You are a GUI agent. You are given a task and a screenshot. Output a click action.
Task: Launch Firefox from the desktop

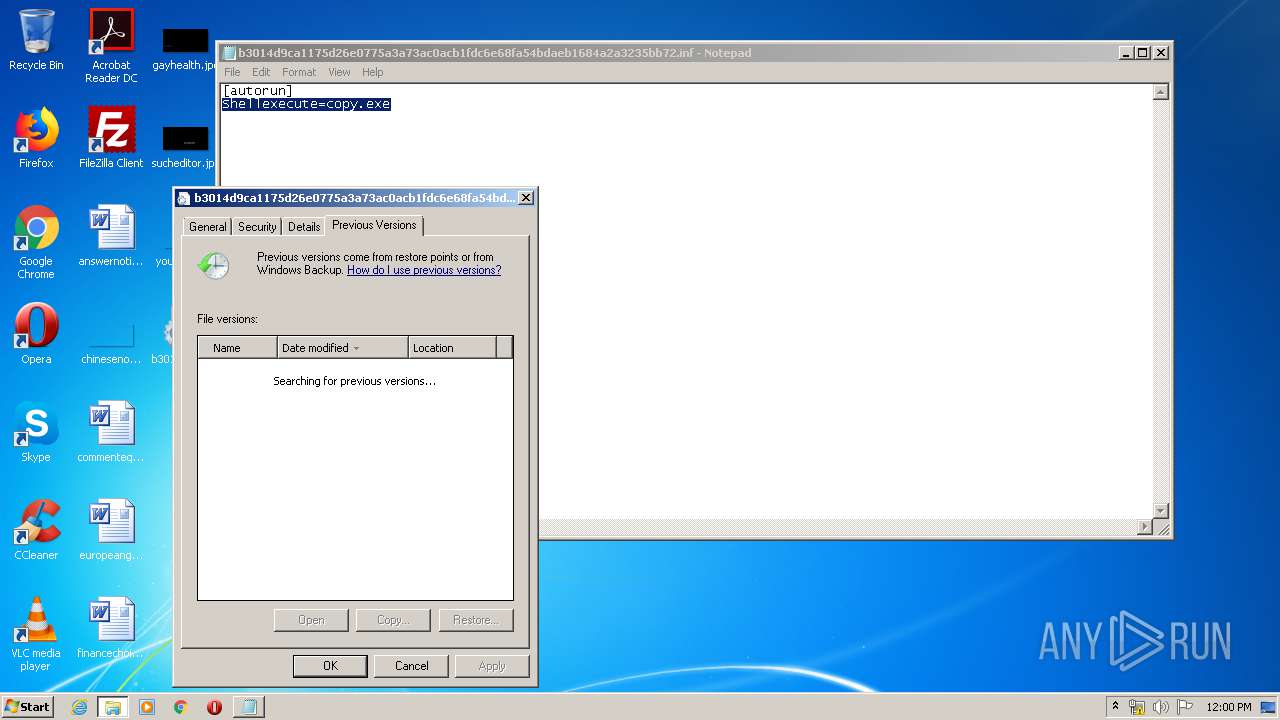tap(36, 138)
